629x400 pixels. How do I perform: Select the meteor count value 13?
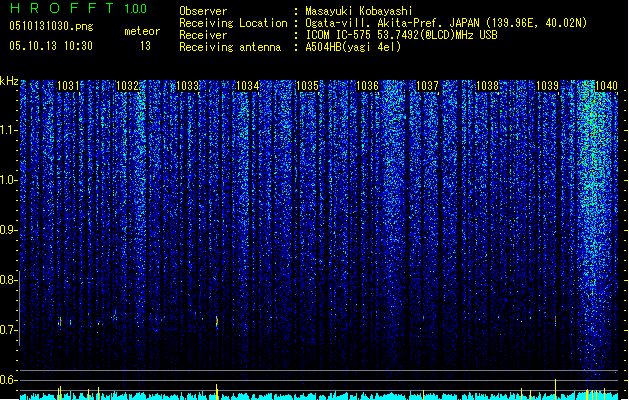pos(145,46)
